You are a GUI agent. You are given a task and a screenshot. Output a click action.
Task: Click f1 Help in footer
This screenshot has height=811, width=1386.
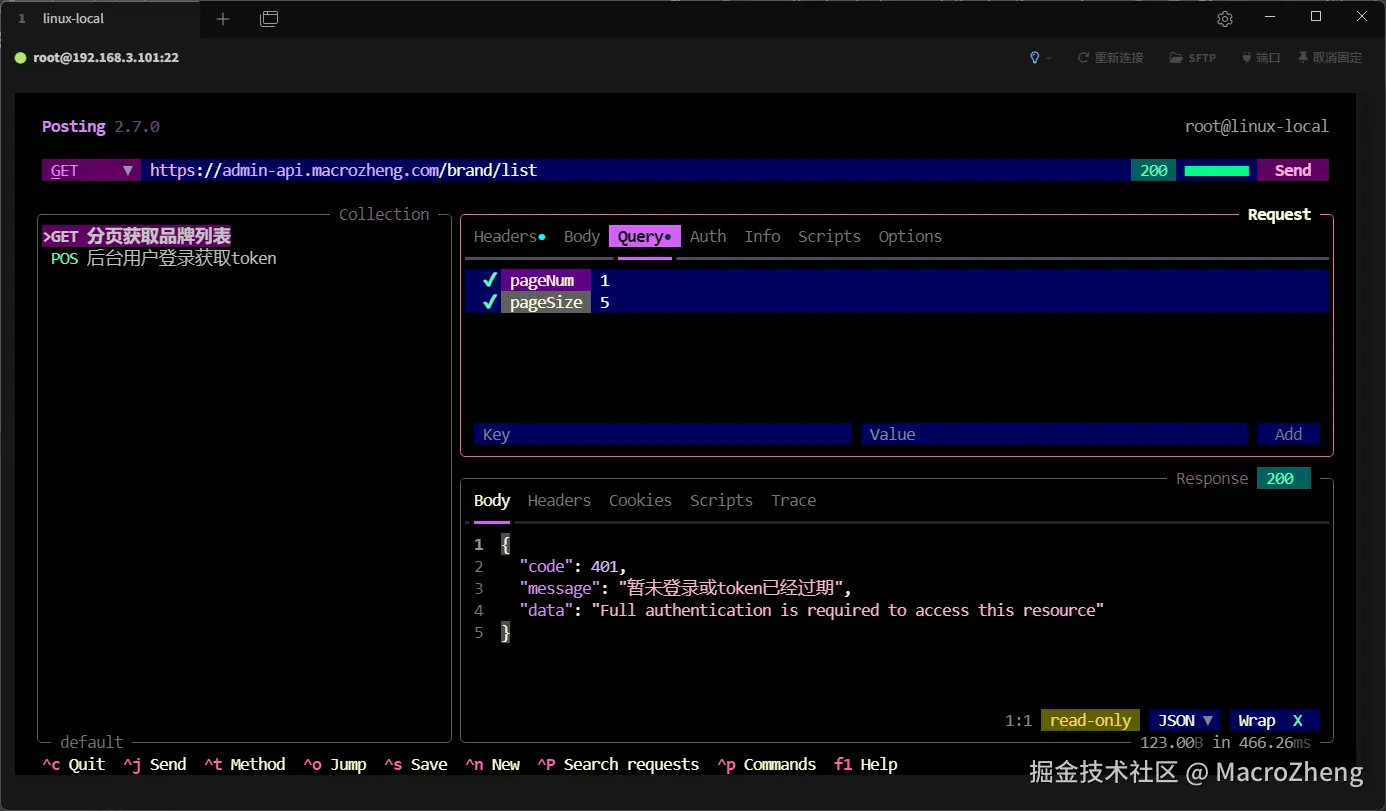tap(865, 764)
